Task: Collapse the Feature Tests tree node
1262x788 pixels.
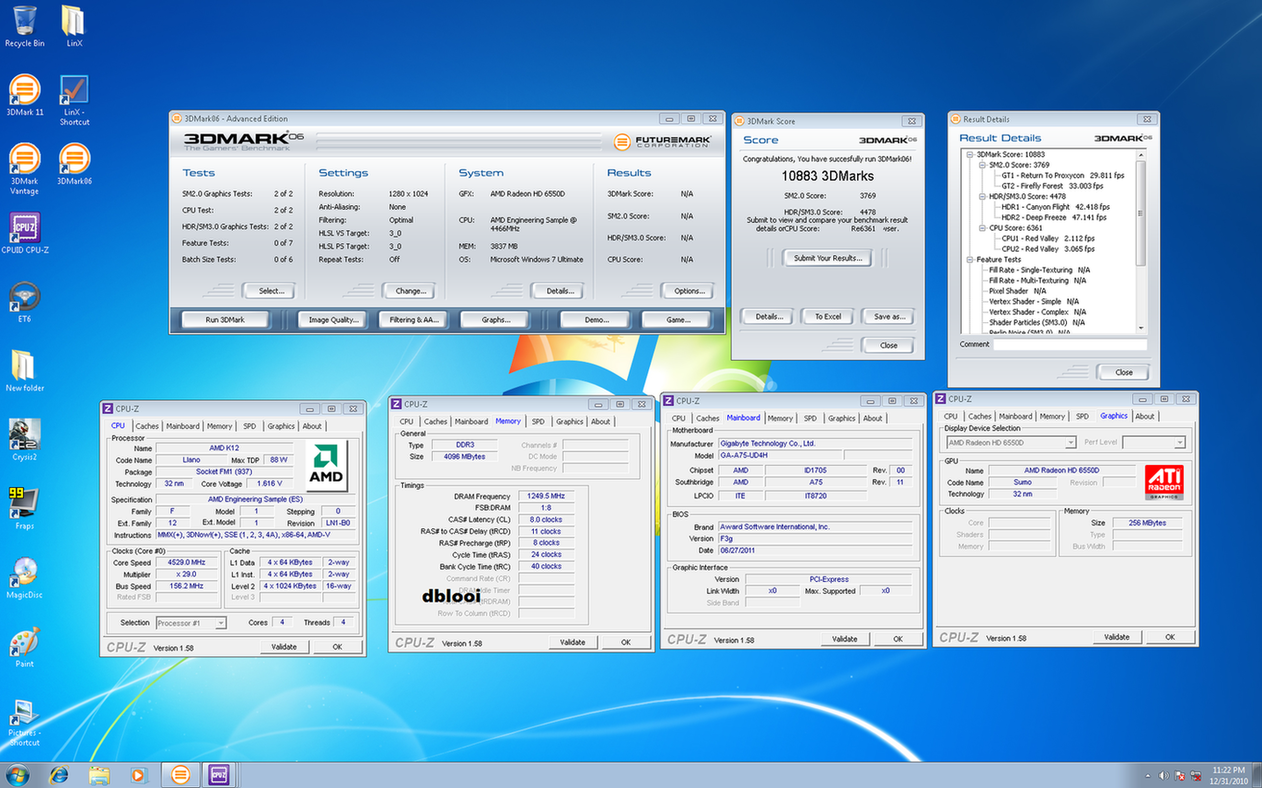Action: click(x=970, y=260)
